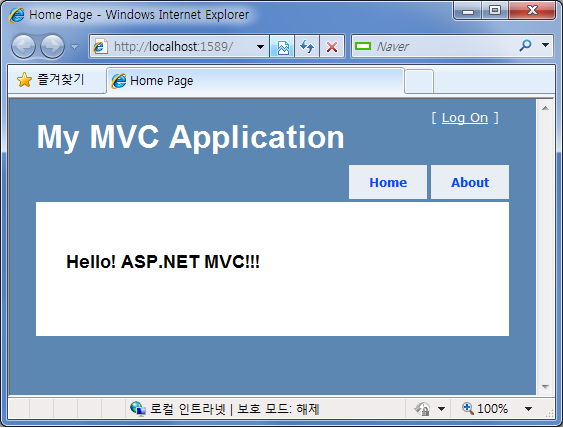Open the search provider dropdown arrow
The image size is (563, 428).
545,45
